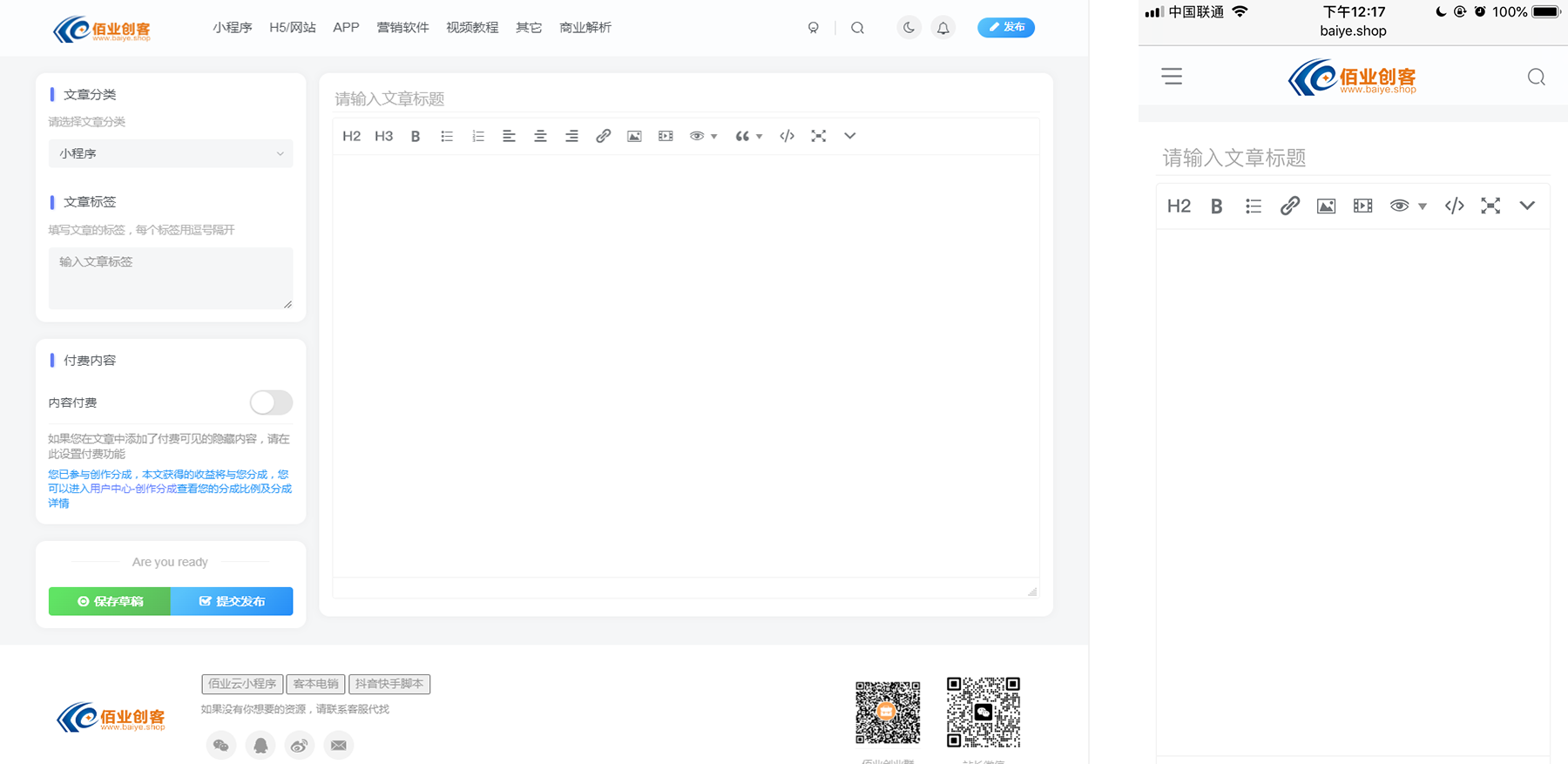Click the 输入文章标签 tags text field
Image resolution: width=1568 pixels, height=764 pixels.
171,278
